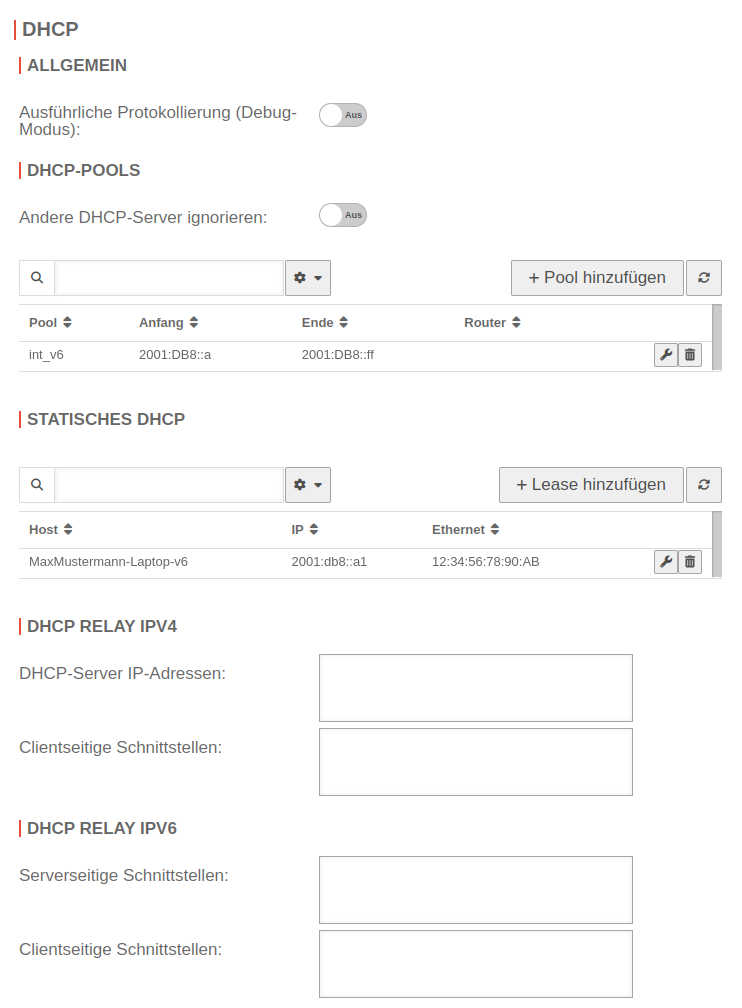Image resolution: width=742 pixels, height=1008 pixels.
Task: Open gear dropdown for DHCP pools table
Action: 307,278
